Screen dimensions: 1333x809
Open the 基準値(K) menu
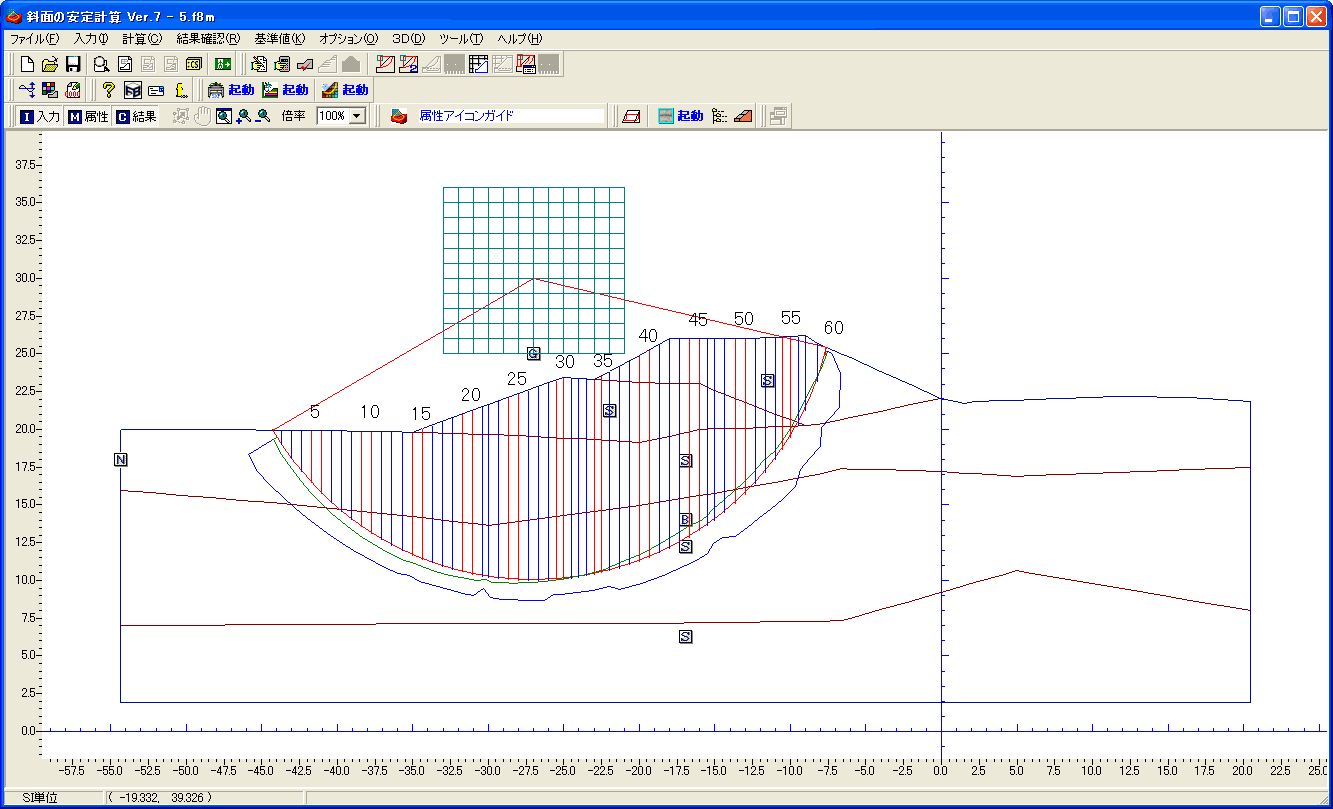[280, 38]
